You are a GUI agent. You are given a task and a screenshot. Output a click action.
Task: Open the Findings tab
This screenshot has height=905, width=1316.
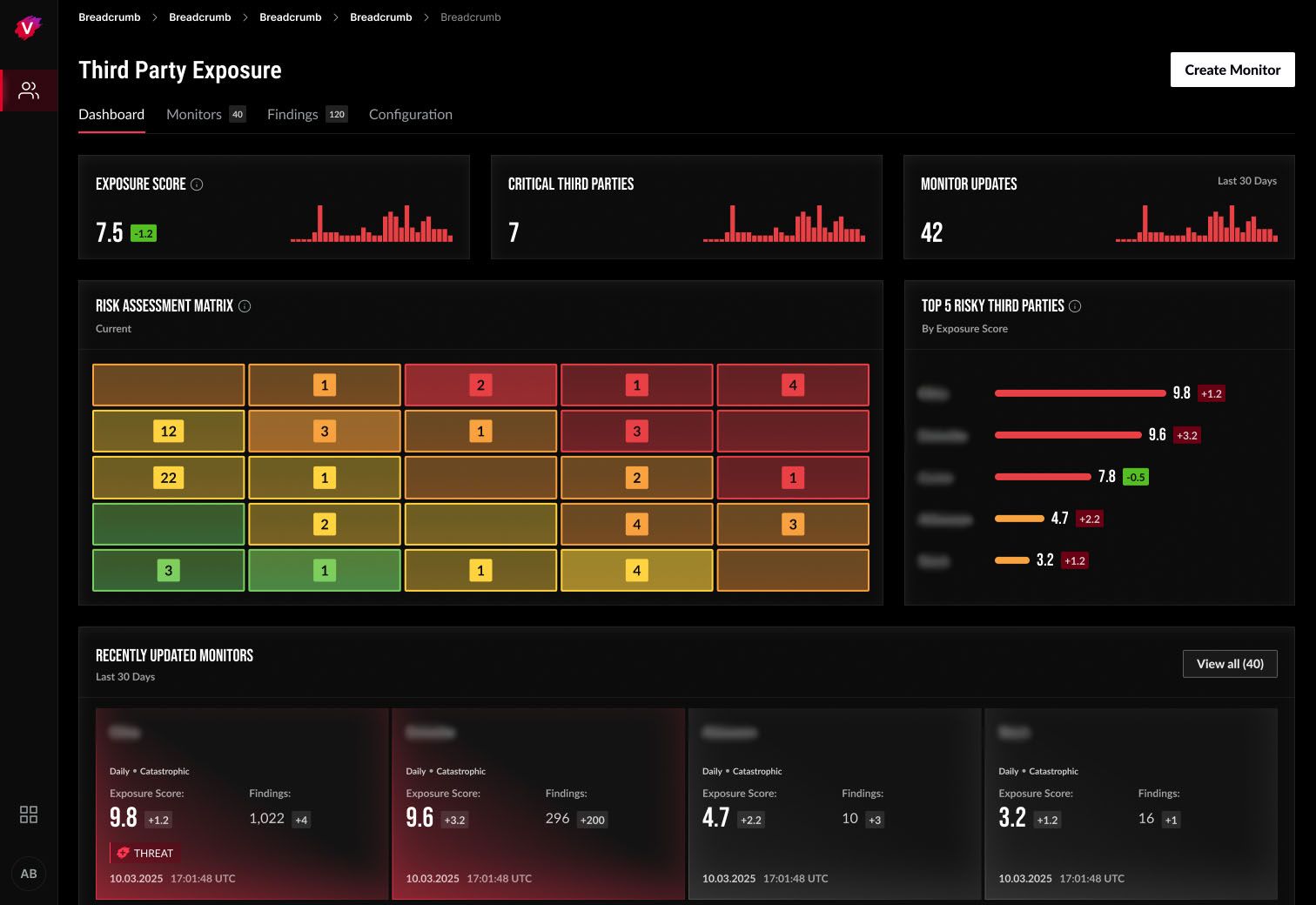click(307, 114)
